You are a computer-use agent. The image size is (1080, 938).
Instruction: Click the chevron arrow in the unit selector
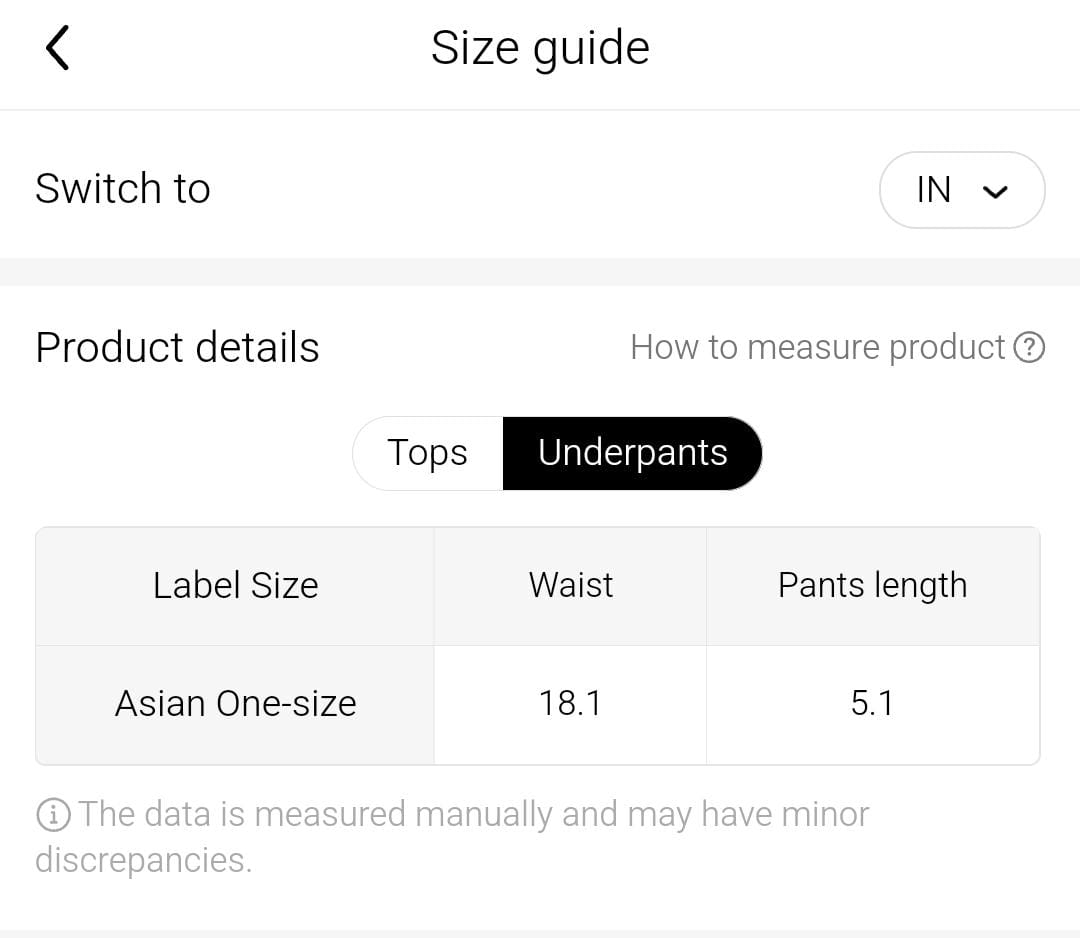pos(995,191)
